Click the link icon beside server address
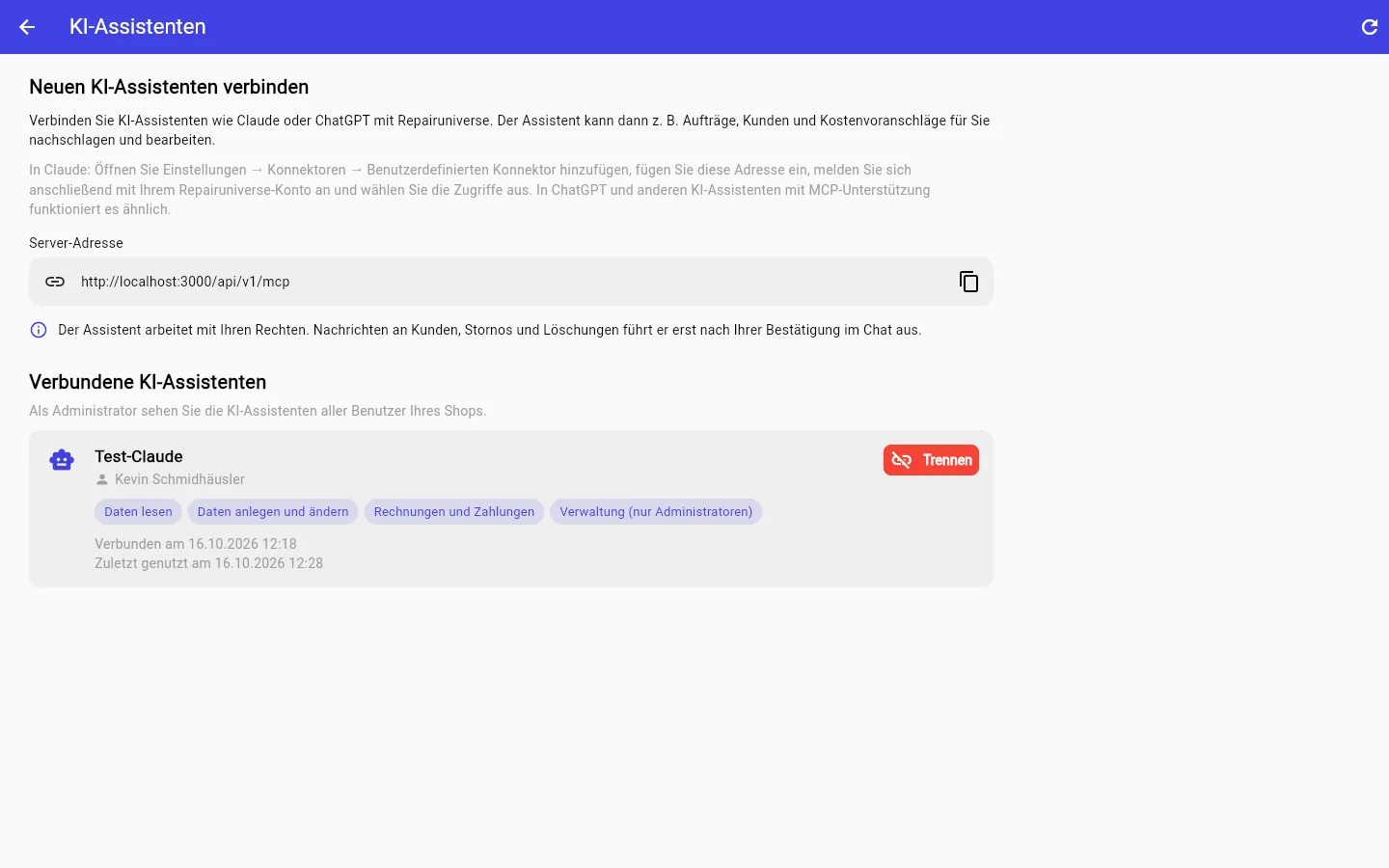This screenshot has height=868, width=1389. (55, 282)
